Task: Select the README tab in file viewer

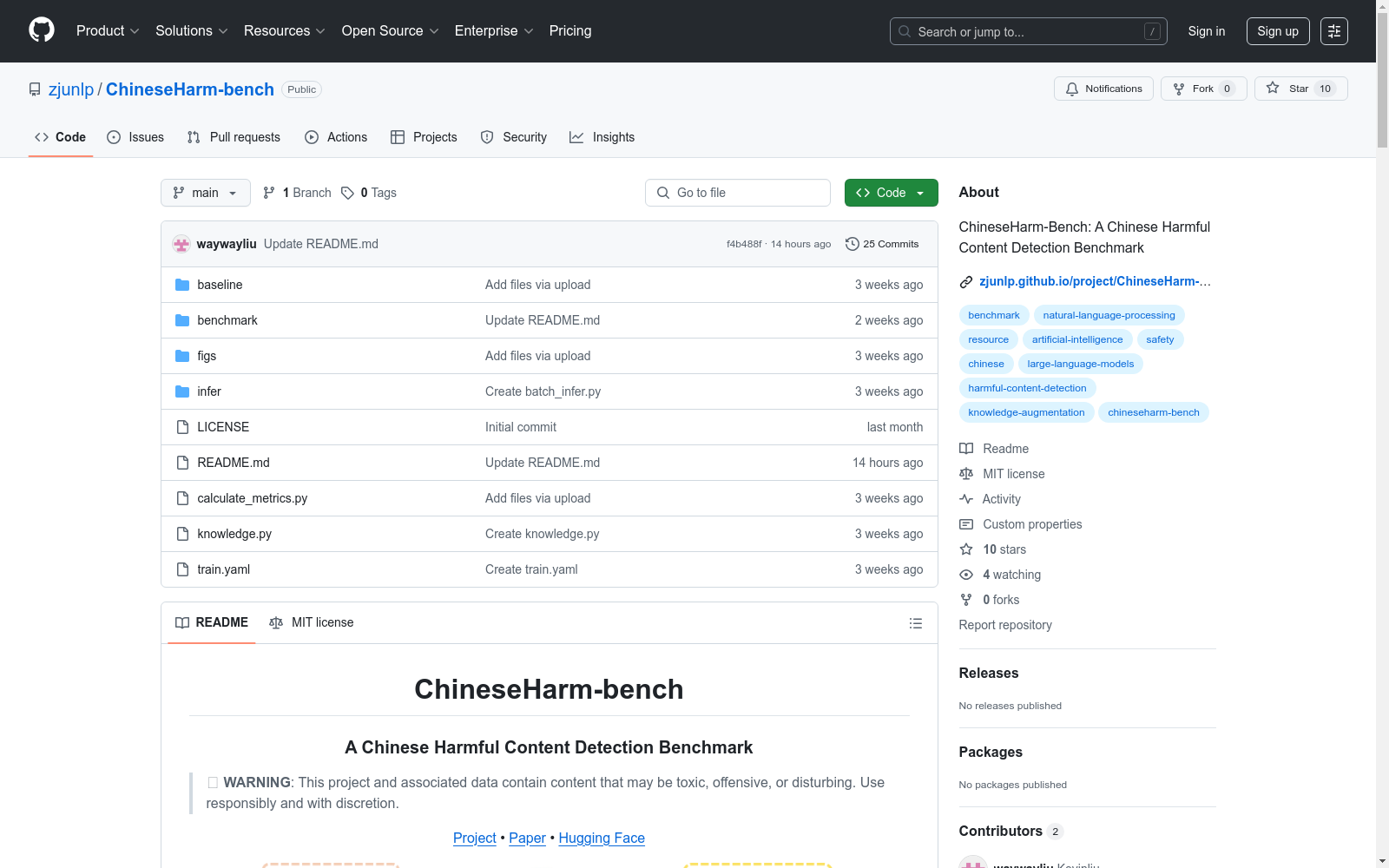Action: click(212, 622)
